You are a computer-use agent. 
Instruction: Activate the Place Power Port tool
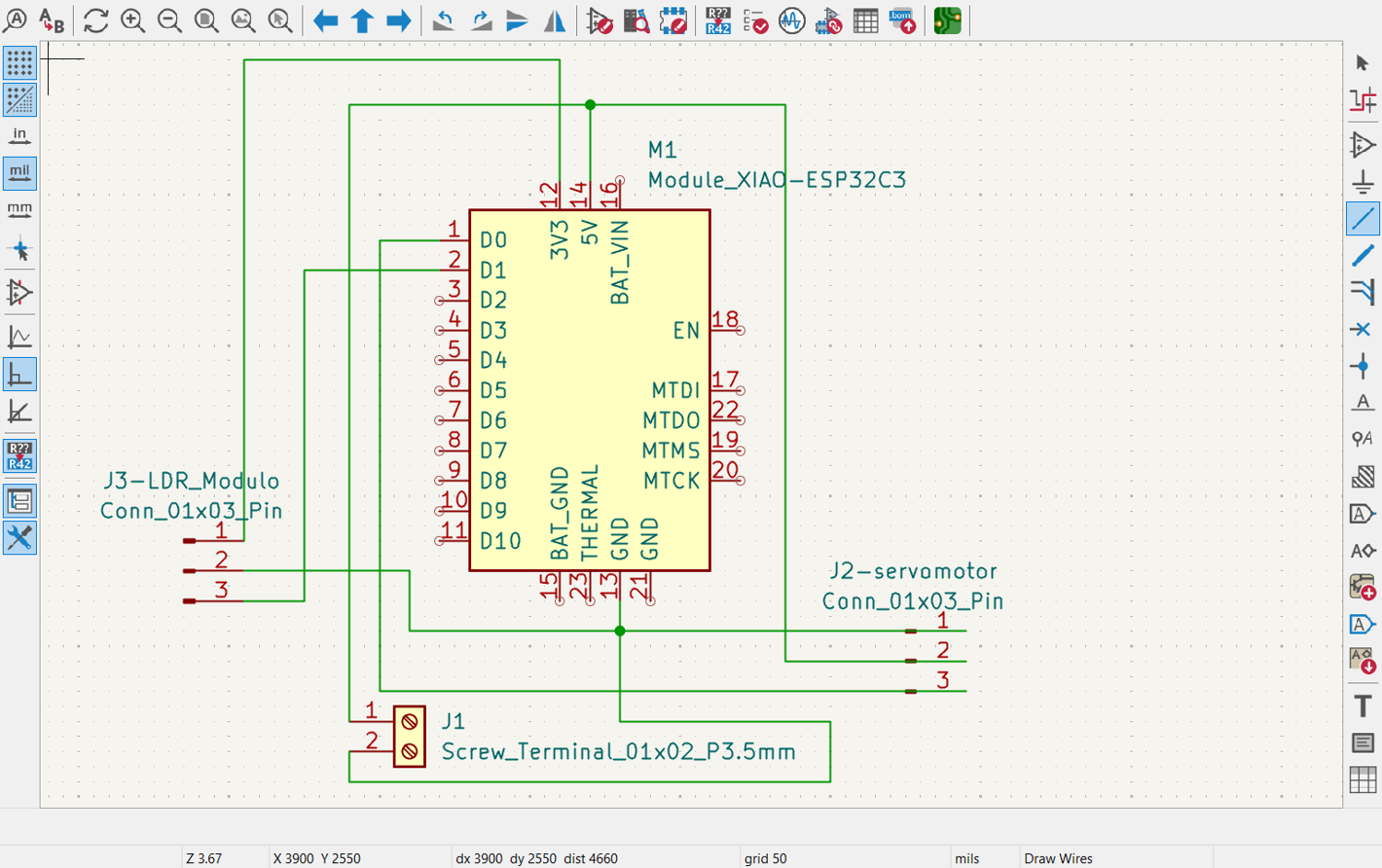(1363, 181)
